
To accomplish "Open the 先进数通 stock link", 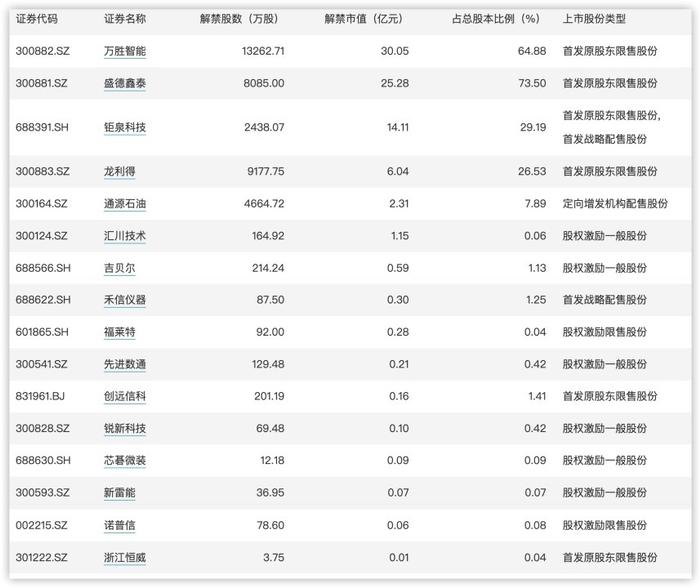I will click(x=125, y=364).
